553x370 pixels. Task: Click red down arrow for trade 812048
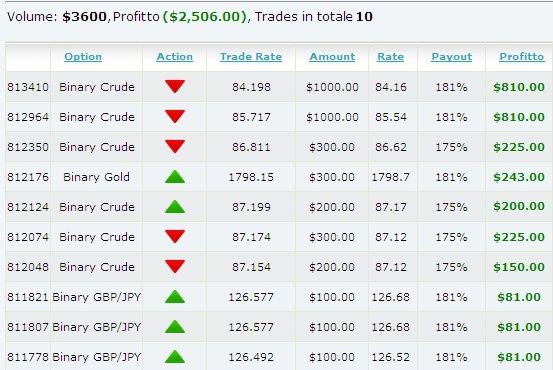[x=175, y=266]
